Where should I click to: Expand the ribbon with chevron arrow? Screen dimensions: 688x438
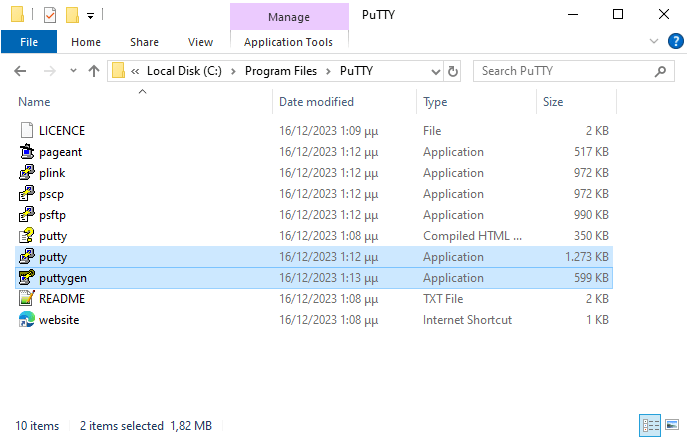(653, 41)
